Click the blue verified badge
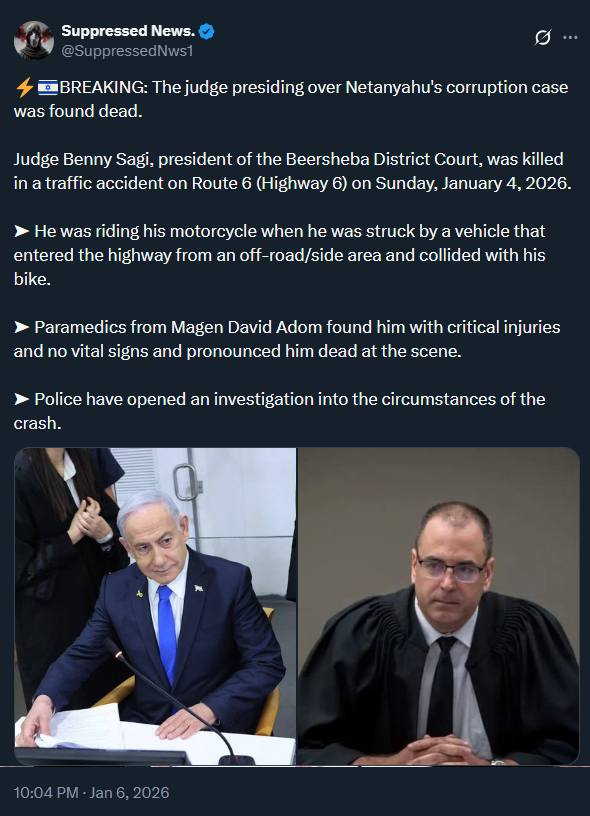Screen dimensions: 590x816 point(207,32)
